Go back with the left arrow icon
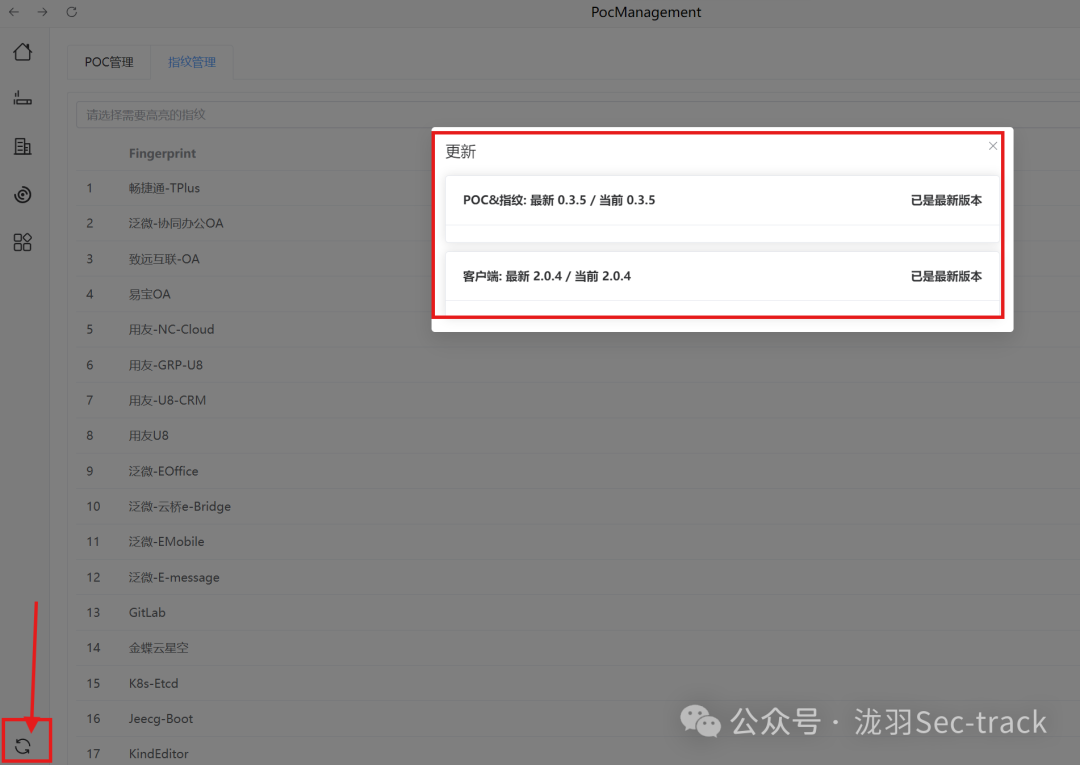Screen dimensions: 1080x765 coord(14,12)
